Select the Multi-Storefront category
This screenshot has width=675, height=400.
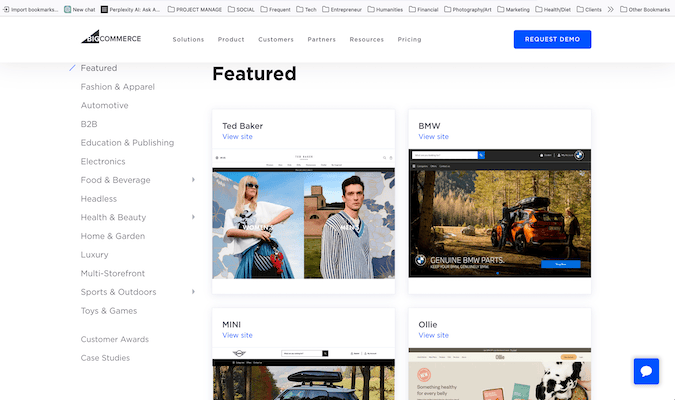113,273
